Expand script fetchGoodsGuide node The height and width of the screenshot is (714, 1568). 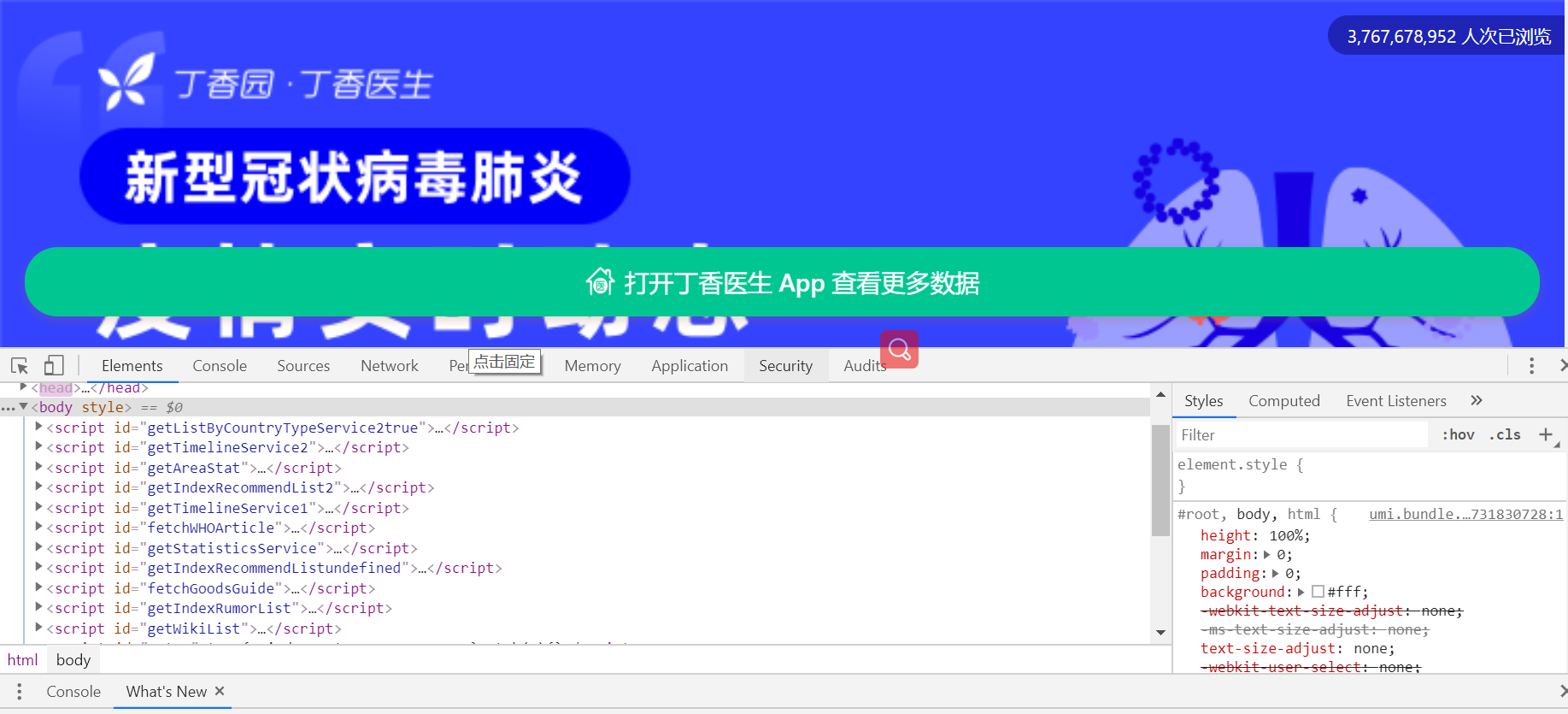tap(38, 587)
